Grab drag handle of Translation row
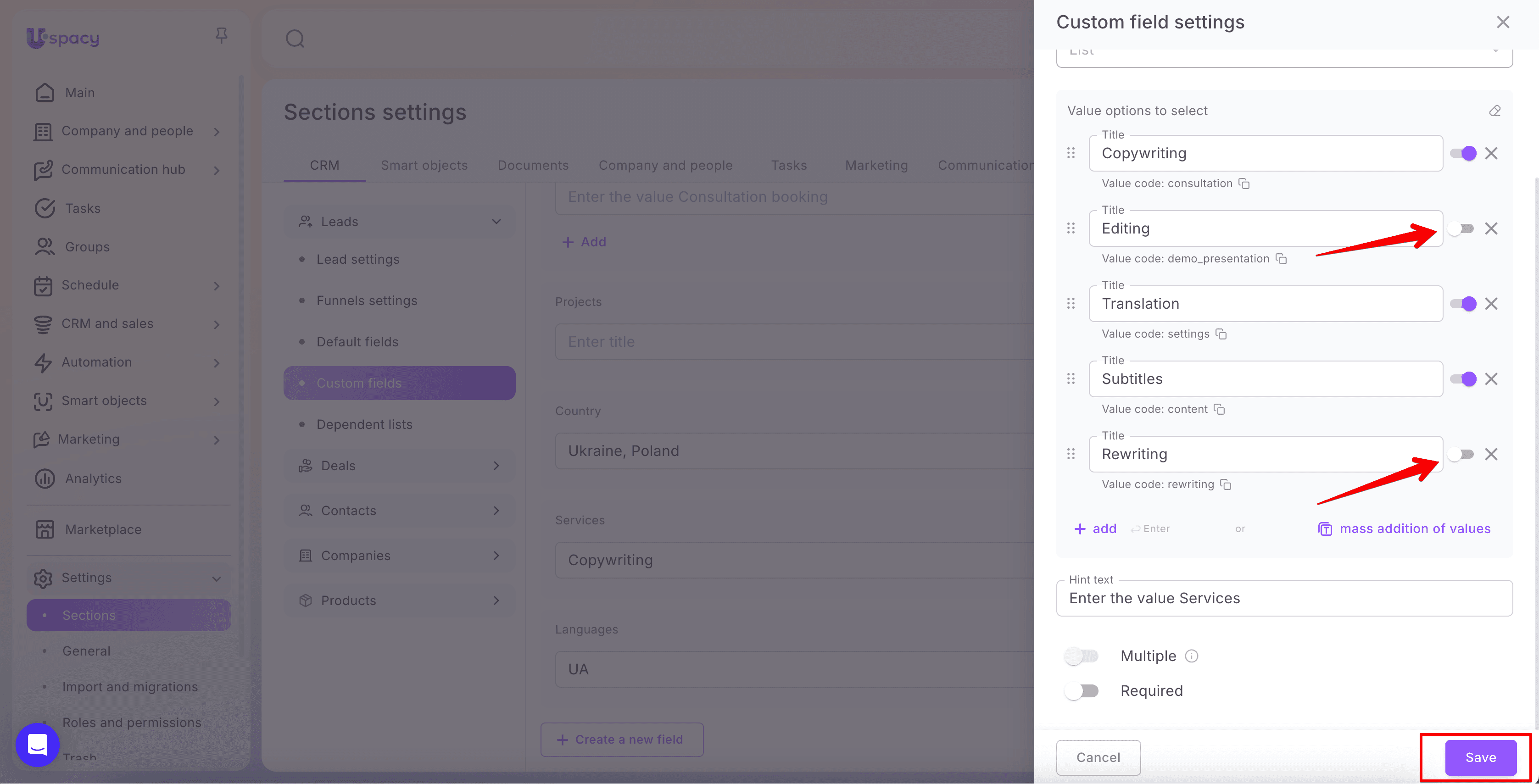Image resolution: width=1539 pixels, height=784 pixels. click(x=1071, y=304)
